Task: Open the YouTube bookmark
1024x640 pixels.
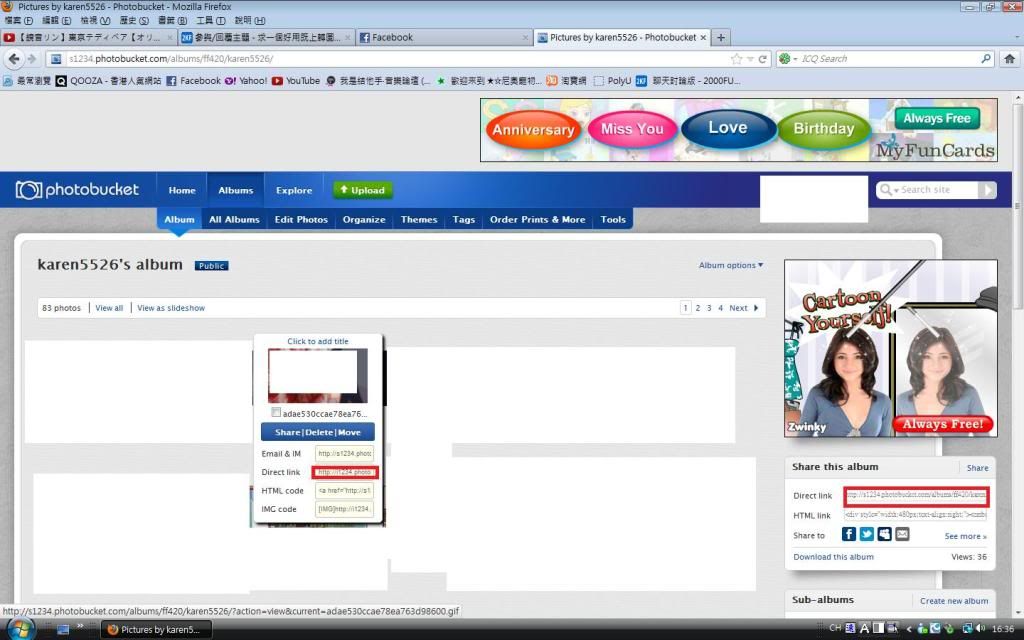Action: pyautogui.click(x=296, y=81)
